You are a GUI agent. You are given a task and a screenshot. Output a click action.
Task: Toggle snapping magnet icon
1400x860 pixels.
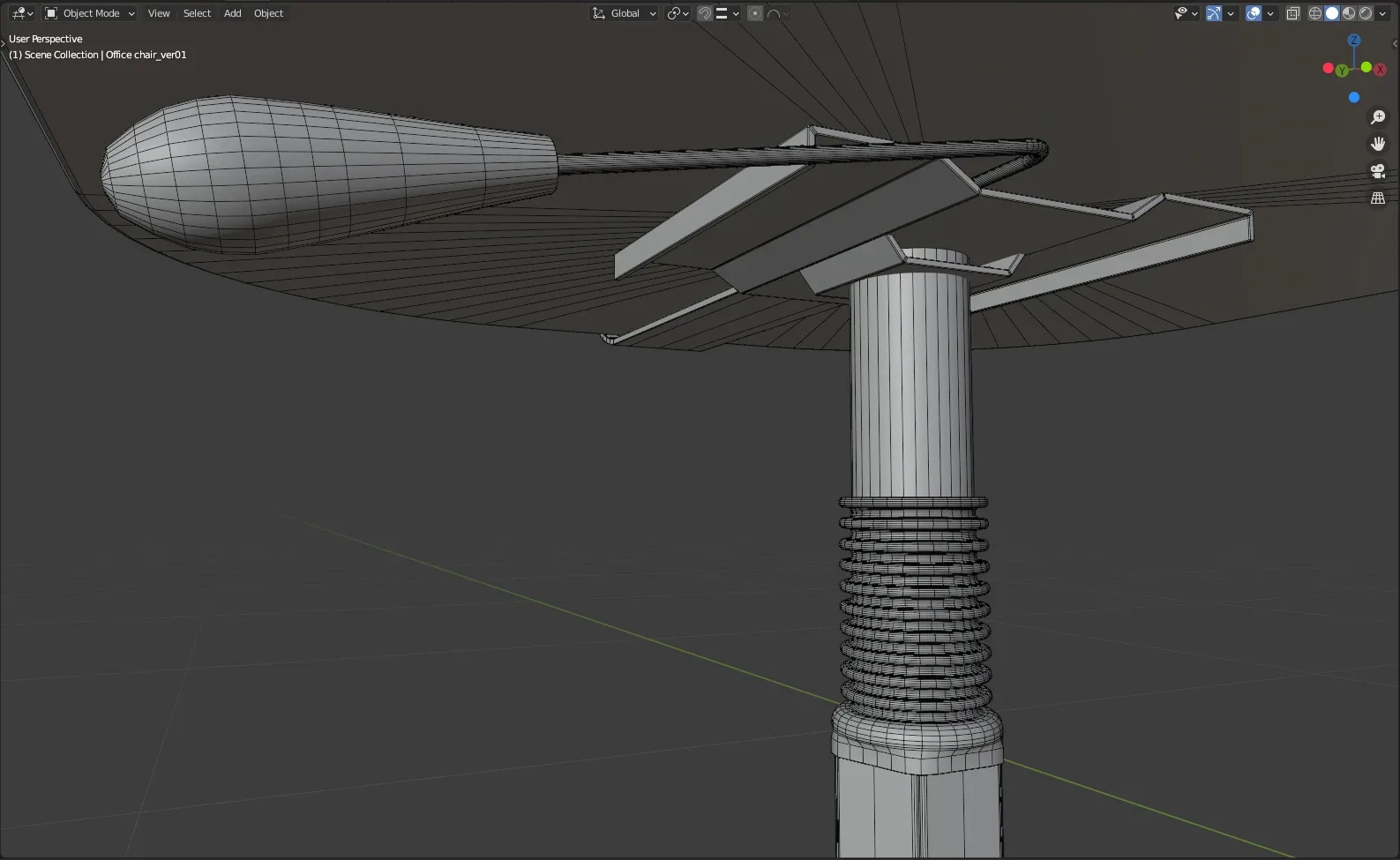pyautogui.click(x=704, y=13)
